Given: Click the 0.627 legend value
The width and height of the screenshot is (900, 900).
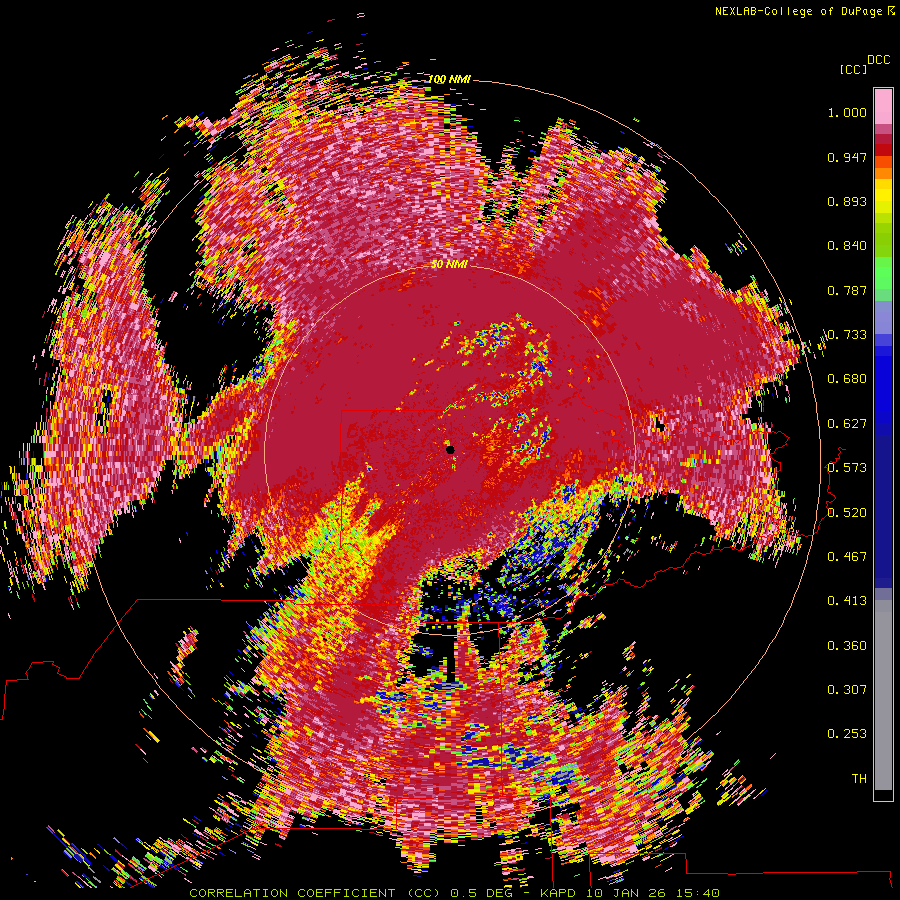Looking at the screenshot, I should (847, 424).
